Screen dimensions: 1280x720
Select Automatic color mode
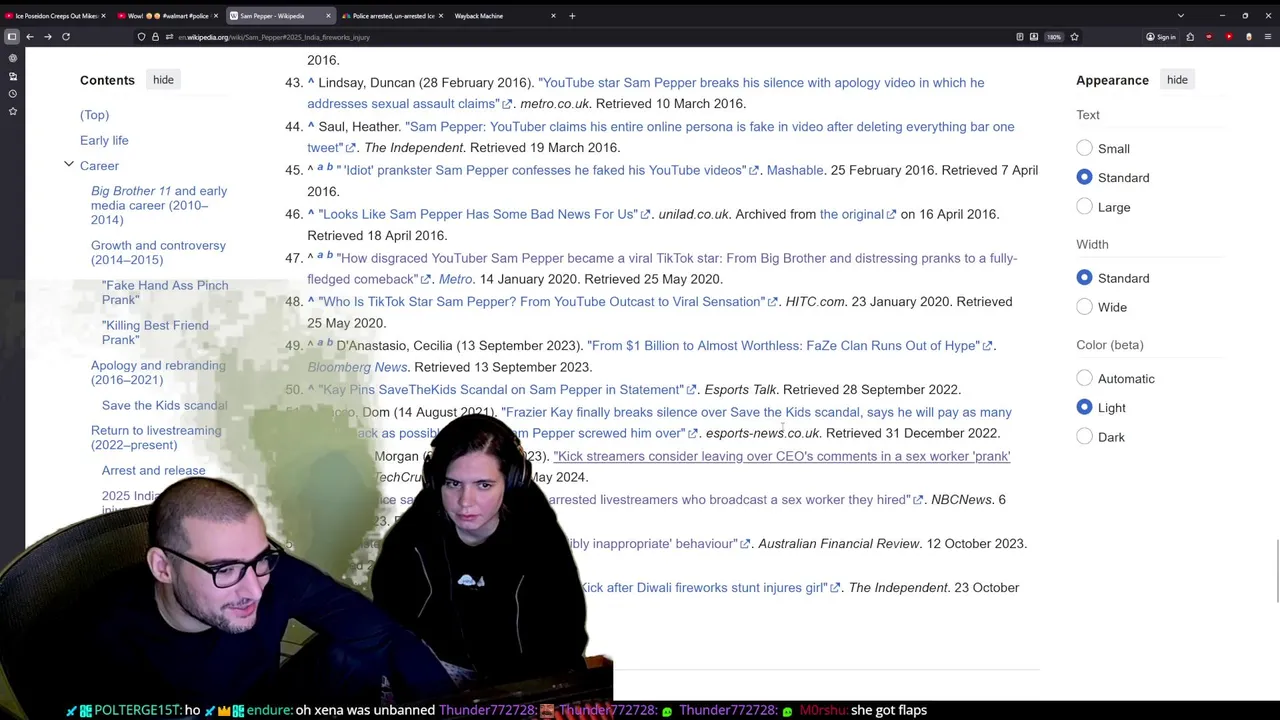(x=1084, y=378)
